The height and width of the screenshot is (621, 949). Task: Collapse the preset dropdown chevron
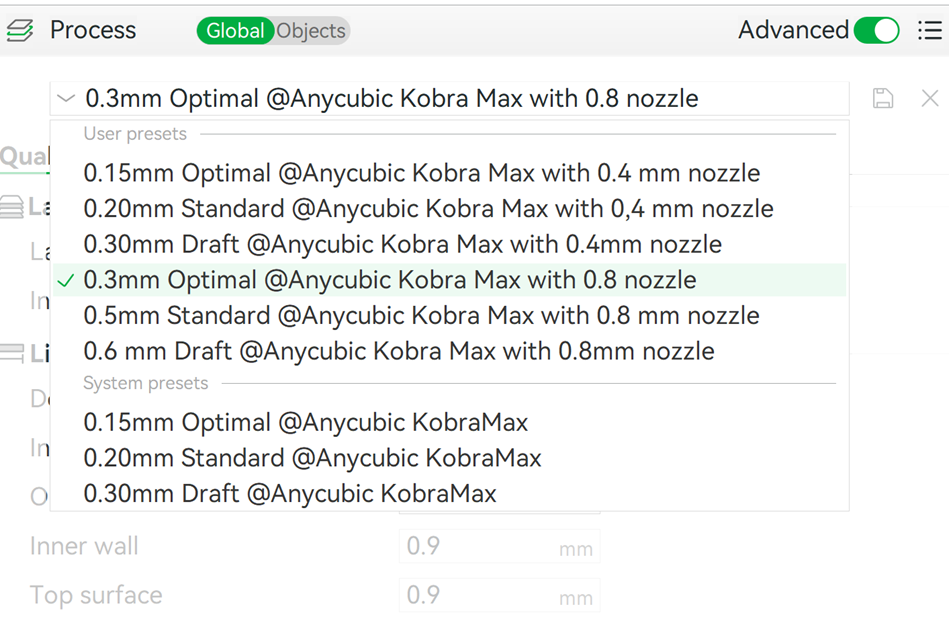66,98
